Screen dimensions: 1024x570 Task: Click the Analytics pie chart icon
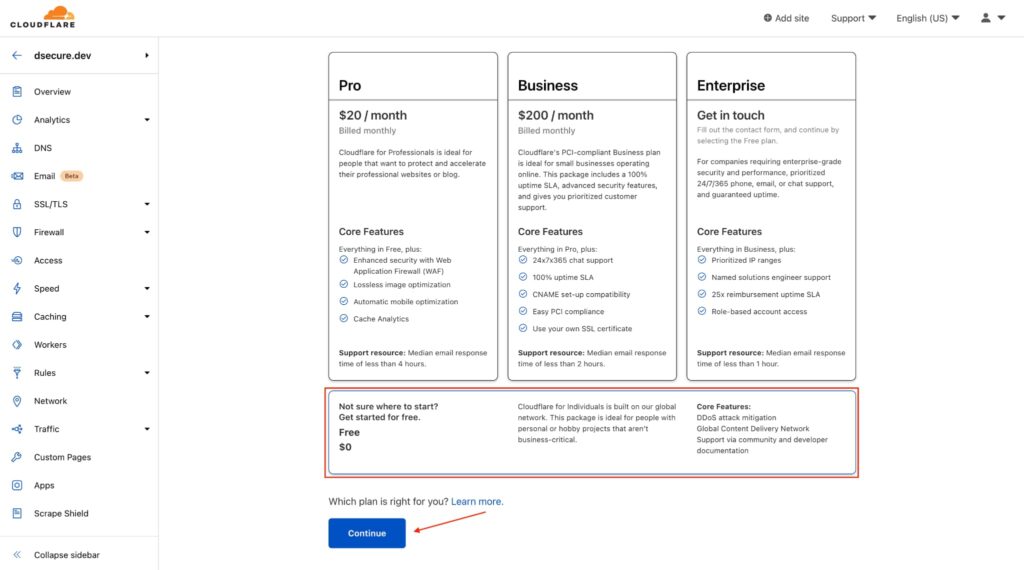pos(17,119)
